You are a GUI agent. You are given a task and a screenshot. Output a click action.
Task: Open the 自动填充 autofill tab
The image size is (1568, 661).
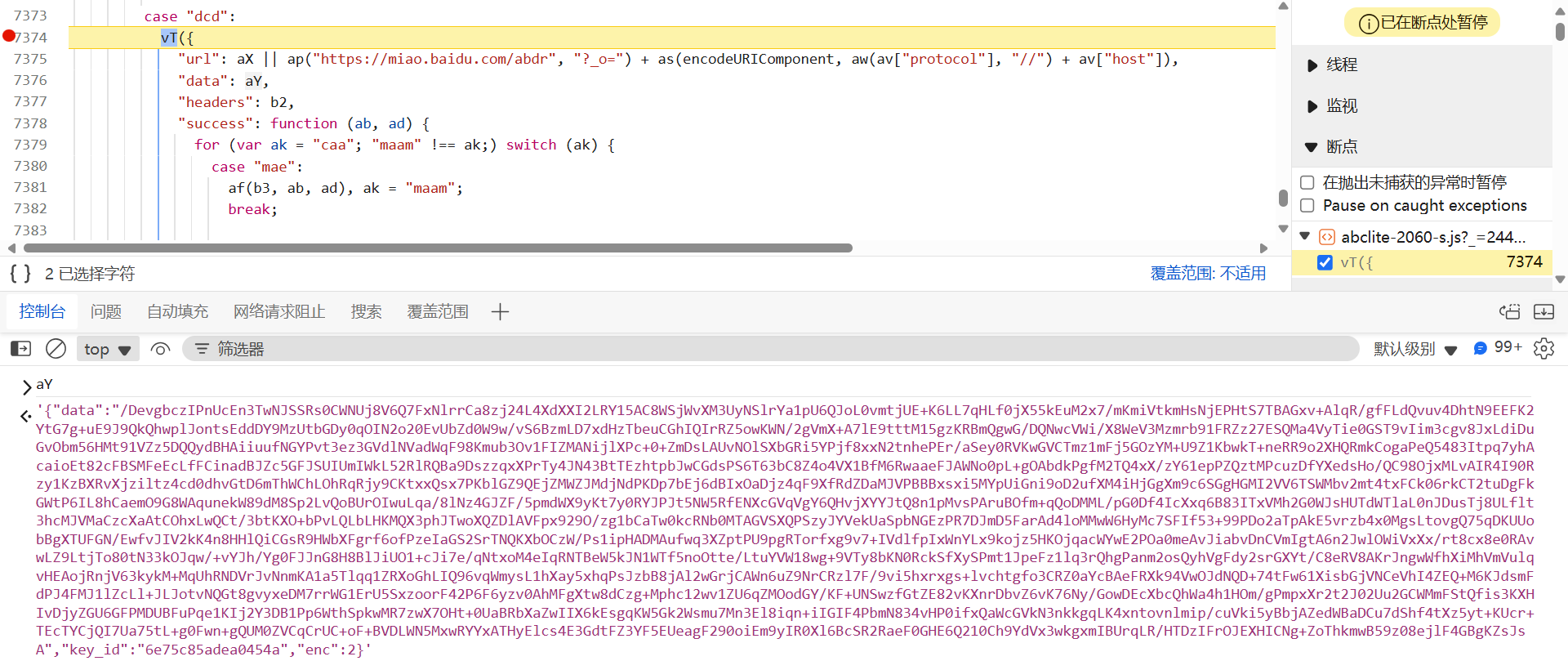177,311
